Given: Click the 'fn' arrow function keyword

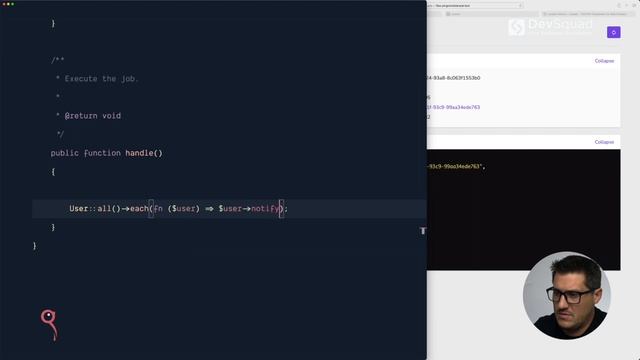Looking at the screenshot, I should tap(158, 209).
